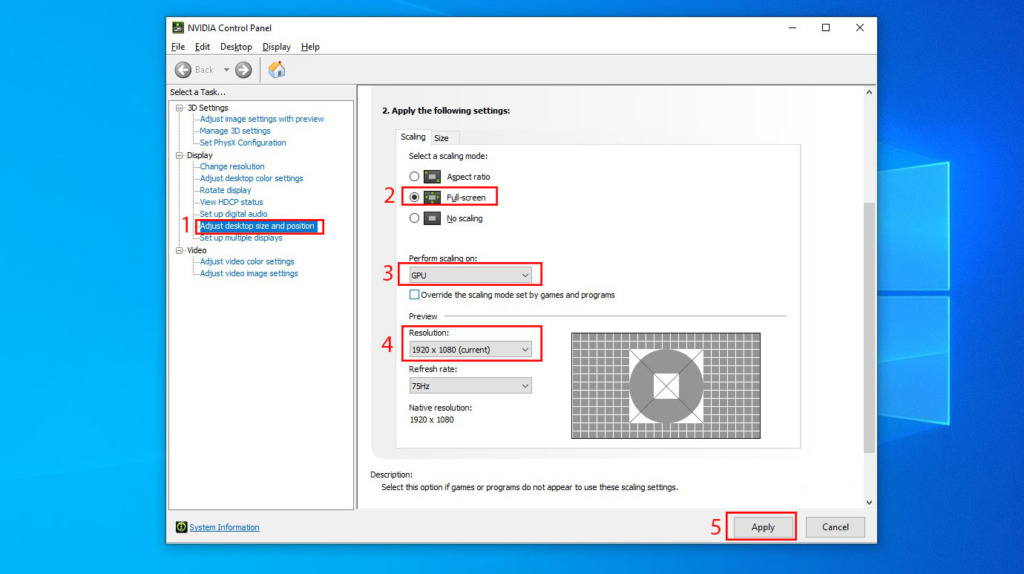Open the Resolution dropdown
The height and width of the screenshot is (574, 1024).
pos(470,350)
